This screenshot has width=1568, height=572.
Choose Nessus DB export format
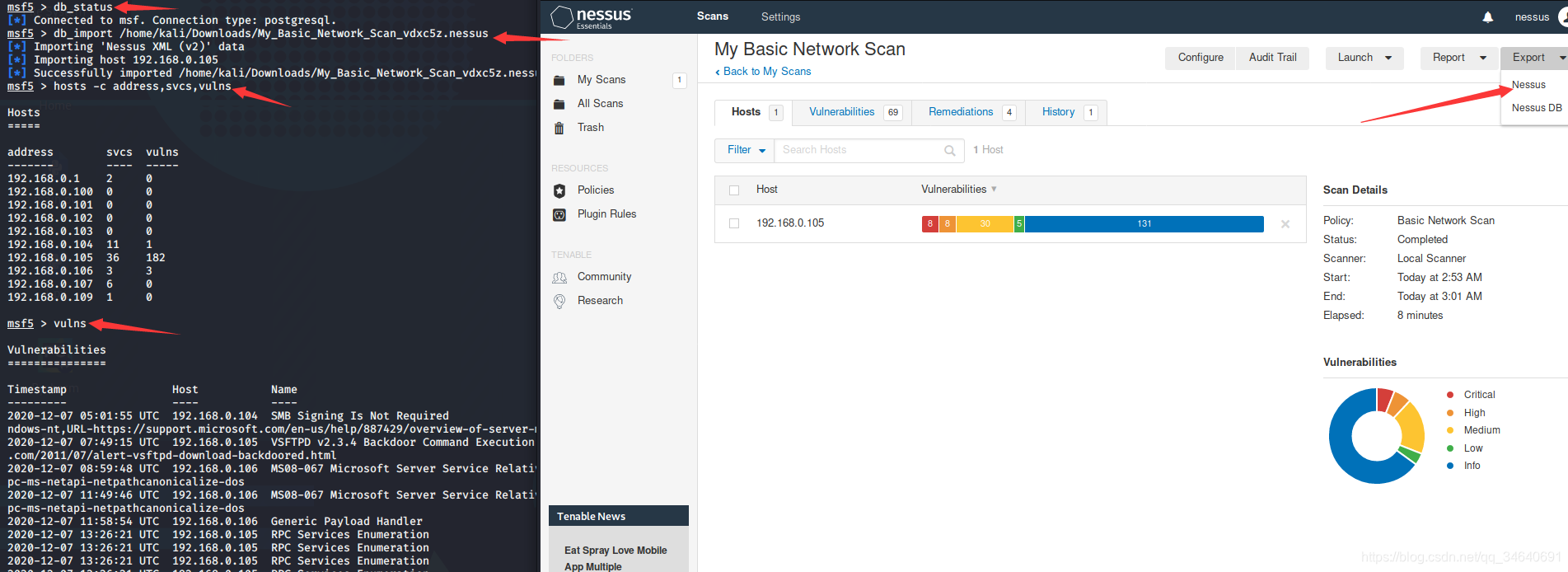[x=1537, y=108]
